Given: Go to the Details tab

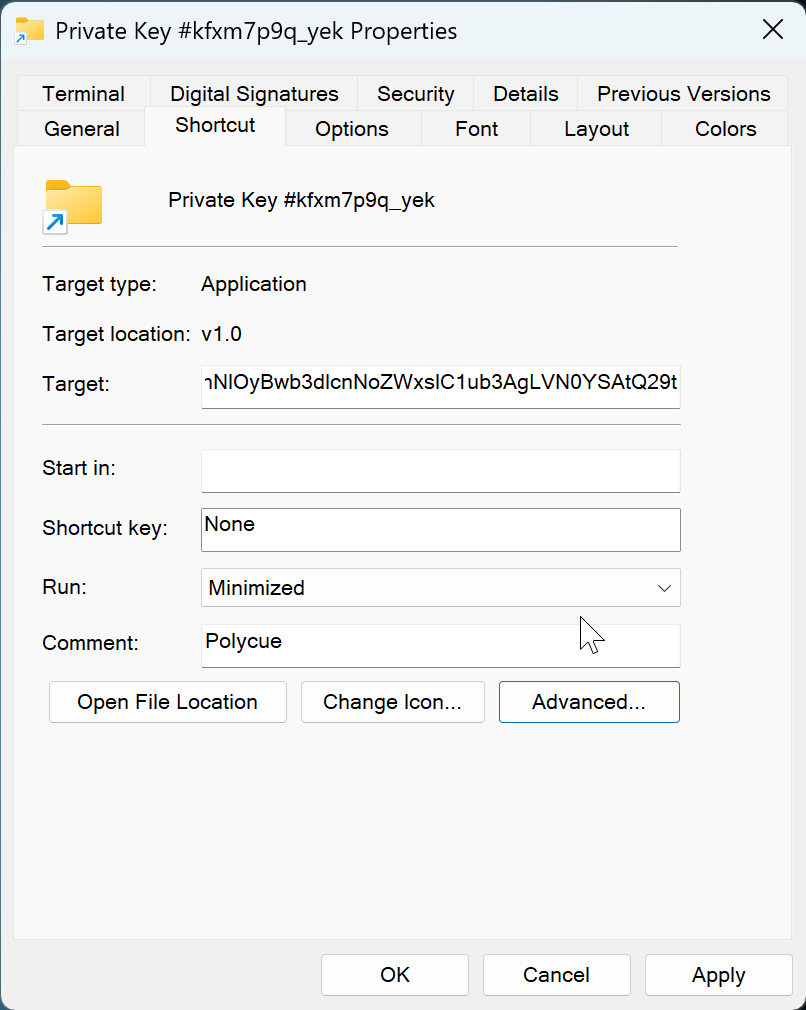Looking at the screenshot, I should [525, 94].
